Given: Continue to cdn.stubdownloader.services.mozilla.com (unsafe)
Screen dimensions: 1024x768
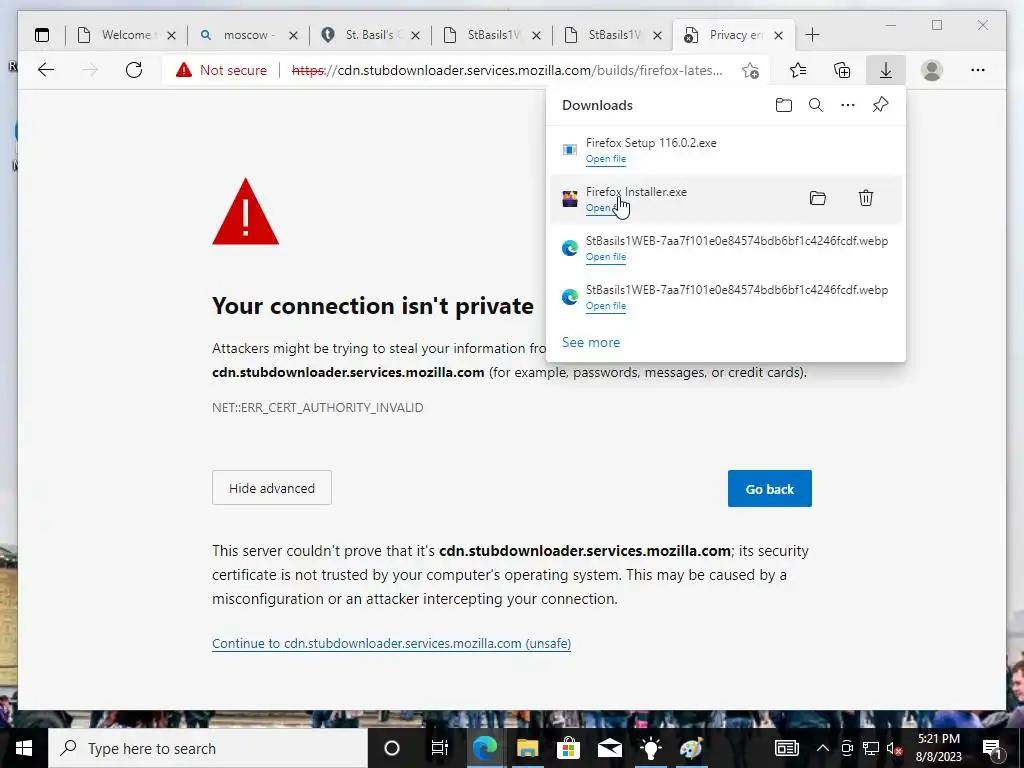Looking at the screenshot, I should (x=391, y=643).
